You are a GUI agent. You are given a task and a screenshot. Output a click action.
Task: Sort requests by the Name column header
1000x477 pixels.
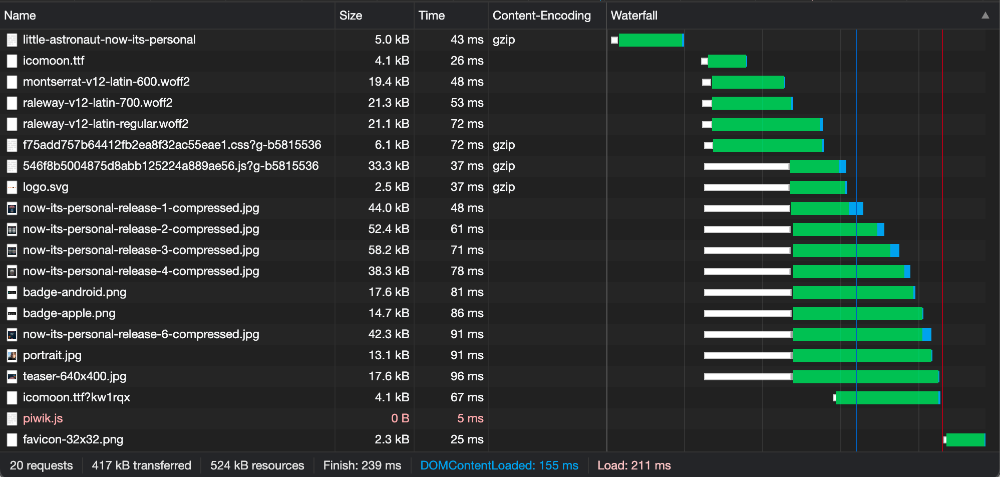click(x=20, y=16)
